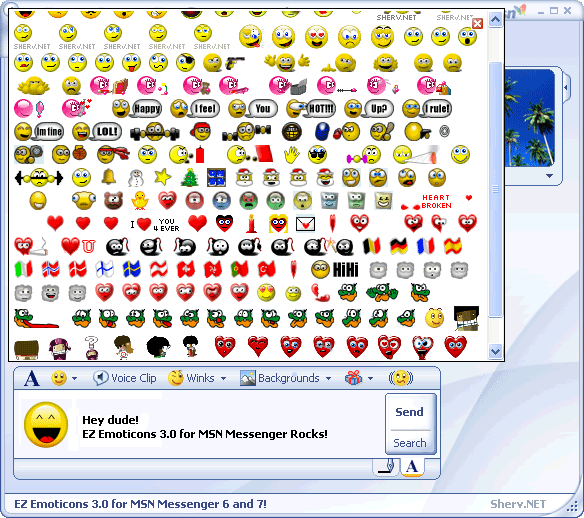Select the pirate eye-patch smiley
This screenshot has height=518, width=584.
[185, 63]
